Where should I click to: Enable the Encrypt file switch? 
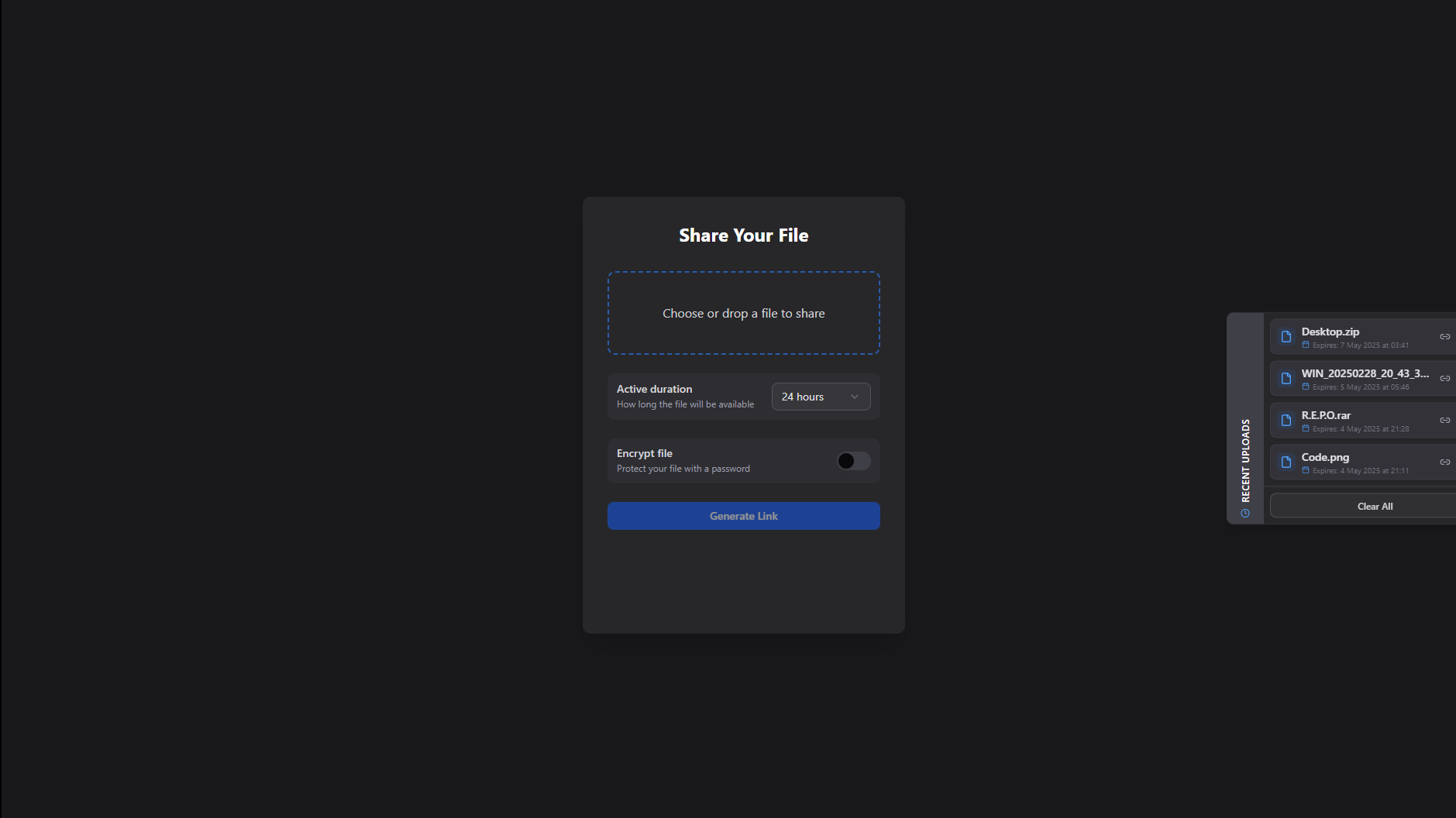pos(853,461)
